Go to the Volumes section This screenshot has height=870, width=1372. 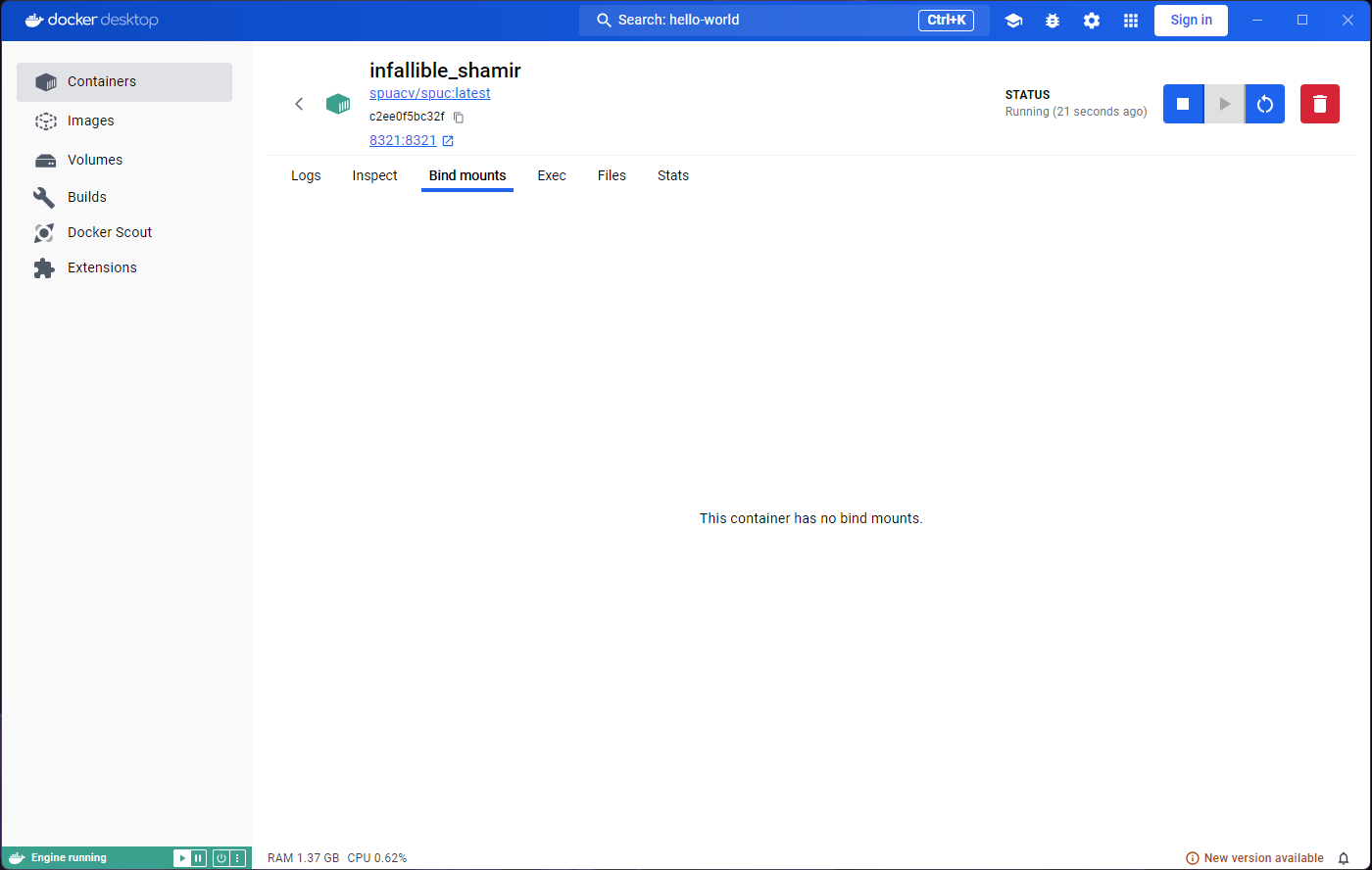tap(124, 160)
